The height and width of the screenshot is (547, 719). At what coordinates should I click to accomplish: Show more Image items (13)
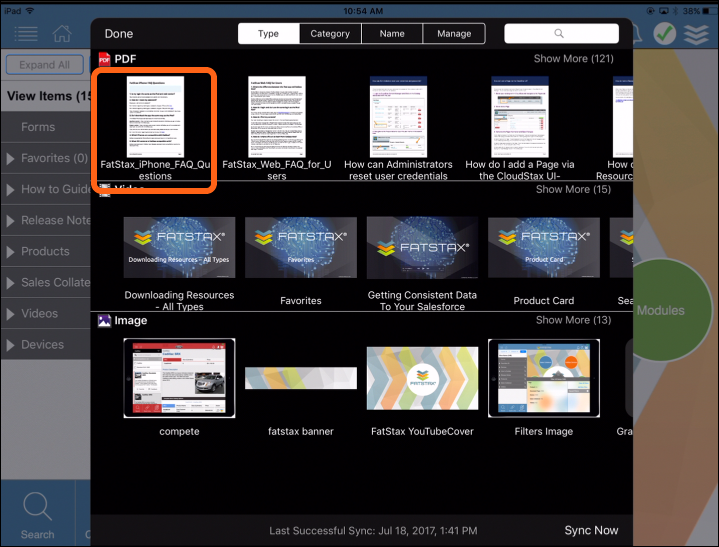tap(573, 320)
